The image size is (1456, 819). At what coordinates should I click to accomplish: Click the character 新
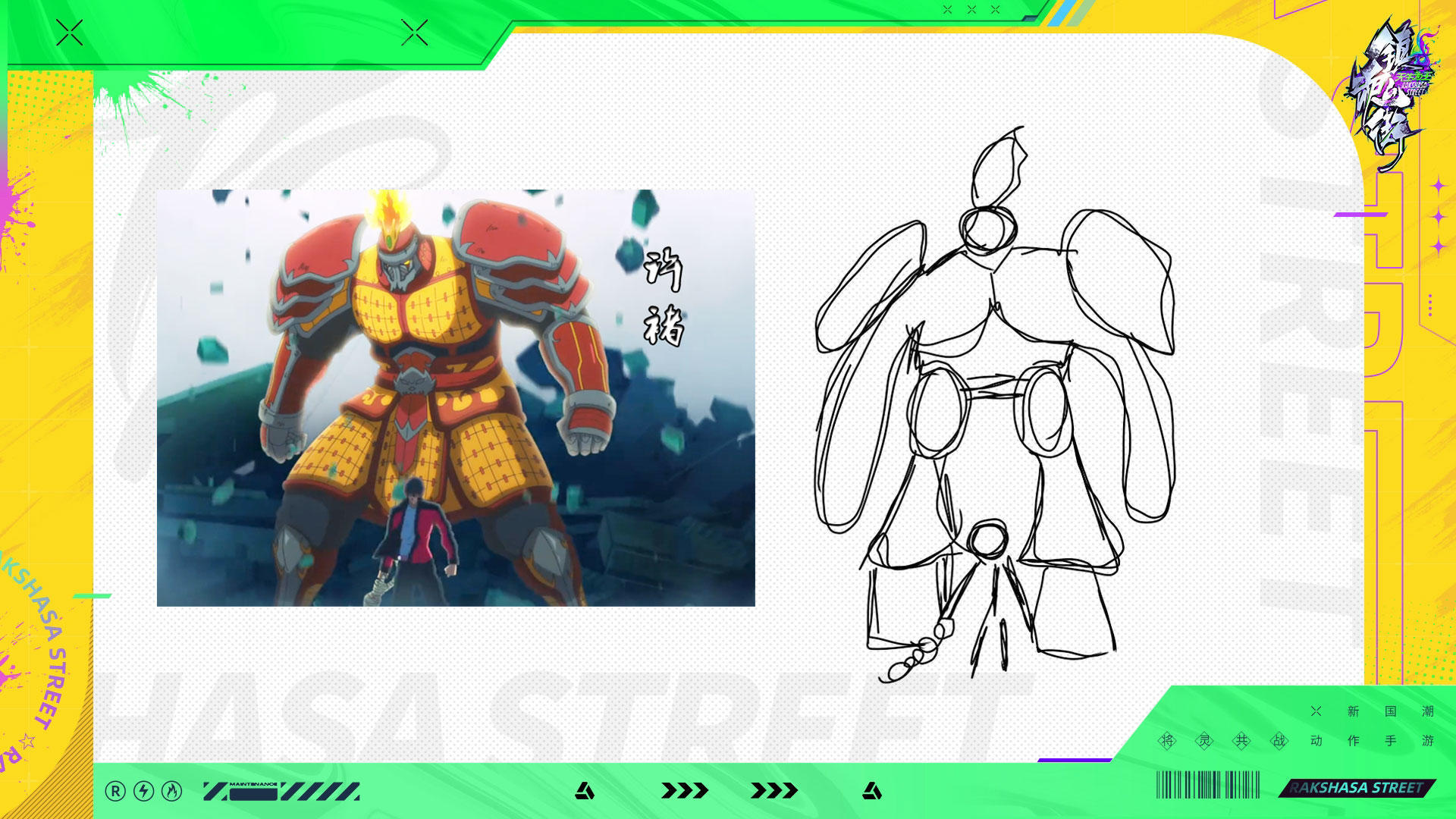pos(1354,711)
